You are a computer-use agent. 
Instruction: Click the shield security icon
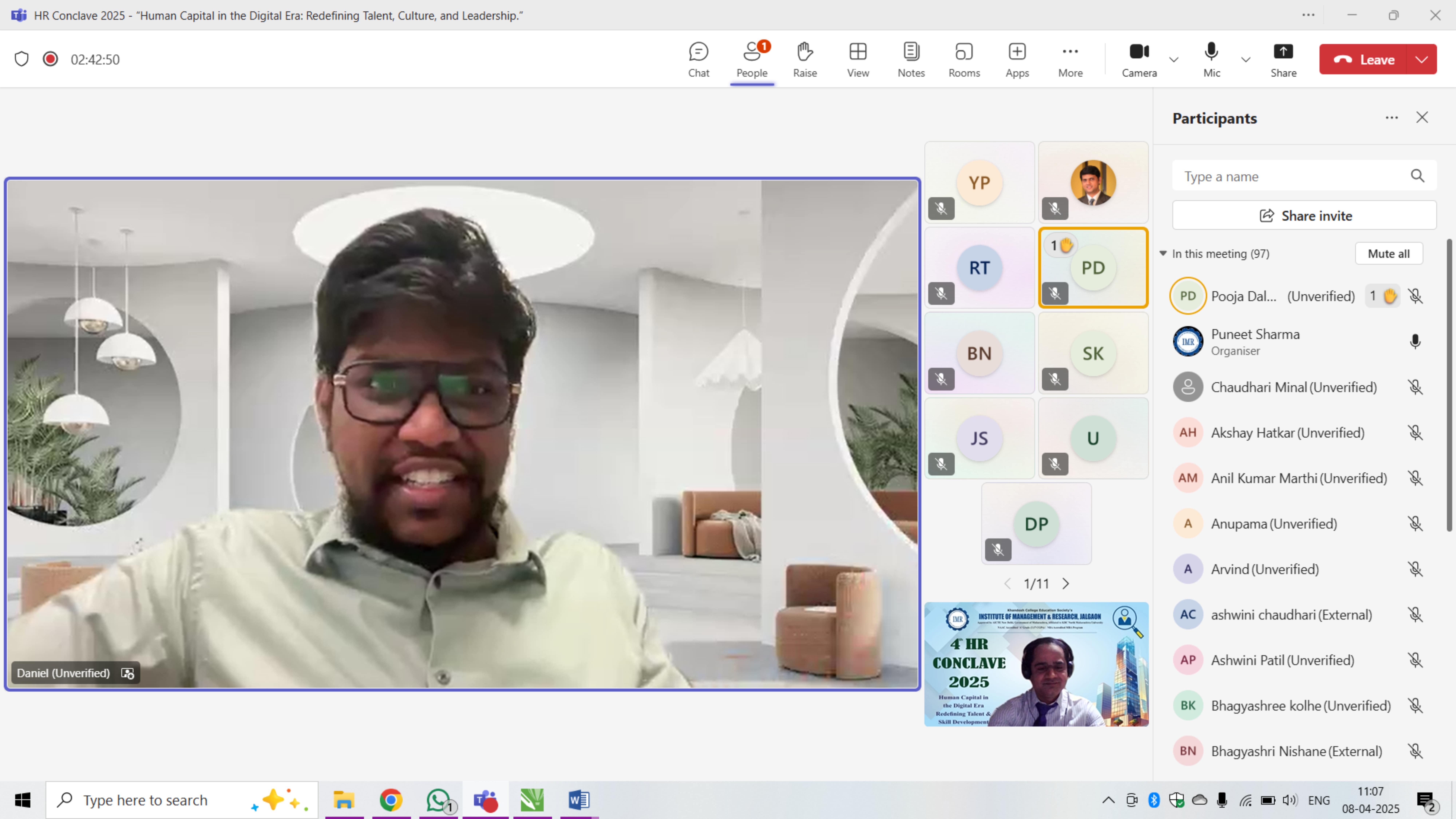pyautogui.click(x=21, y=59)
